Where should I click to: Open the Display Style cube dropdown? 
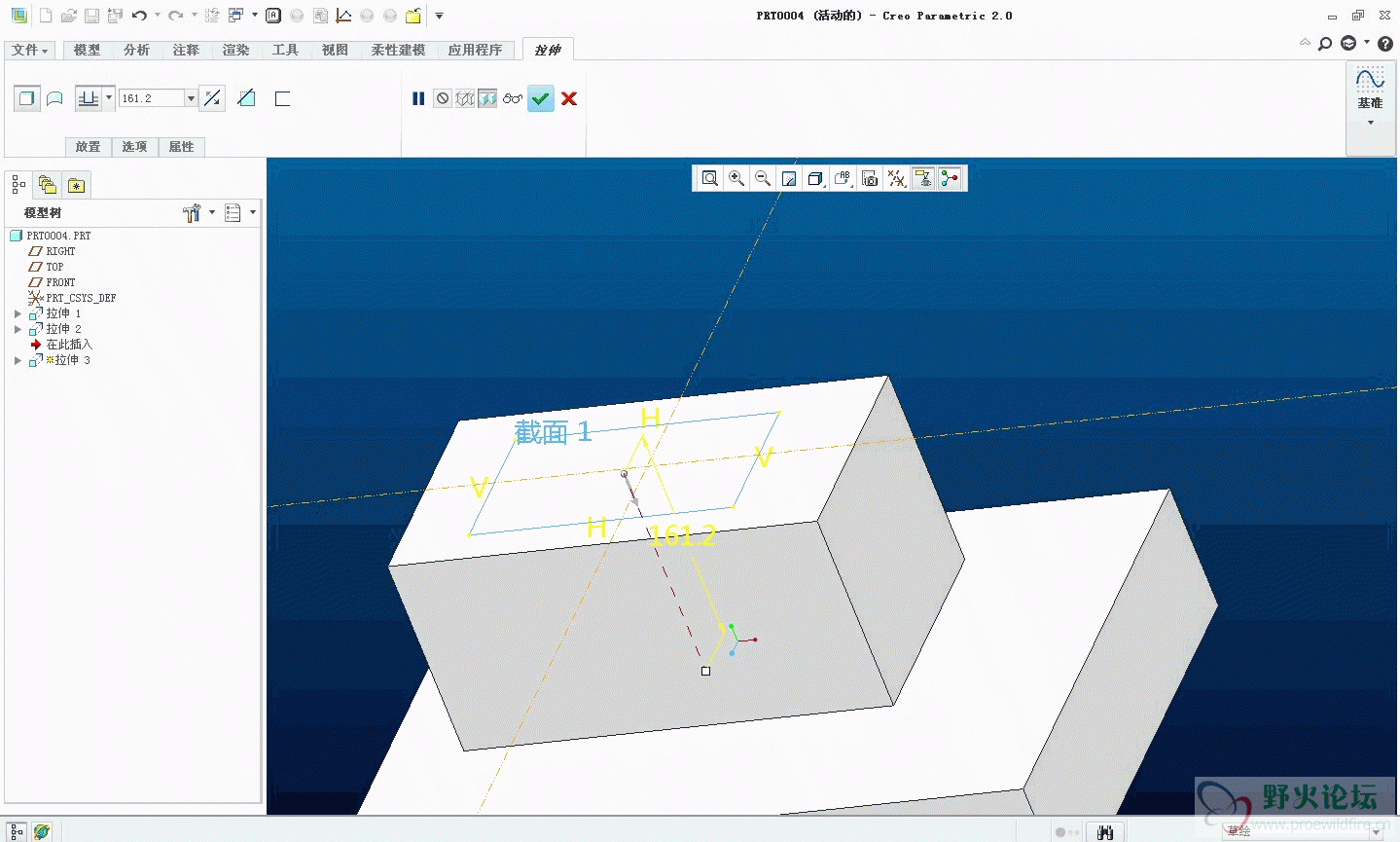coord(816,178)
